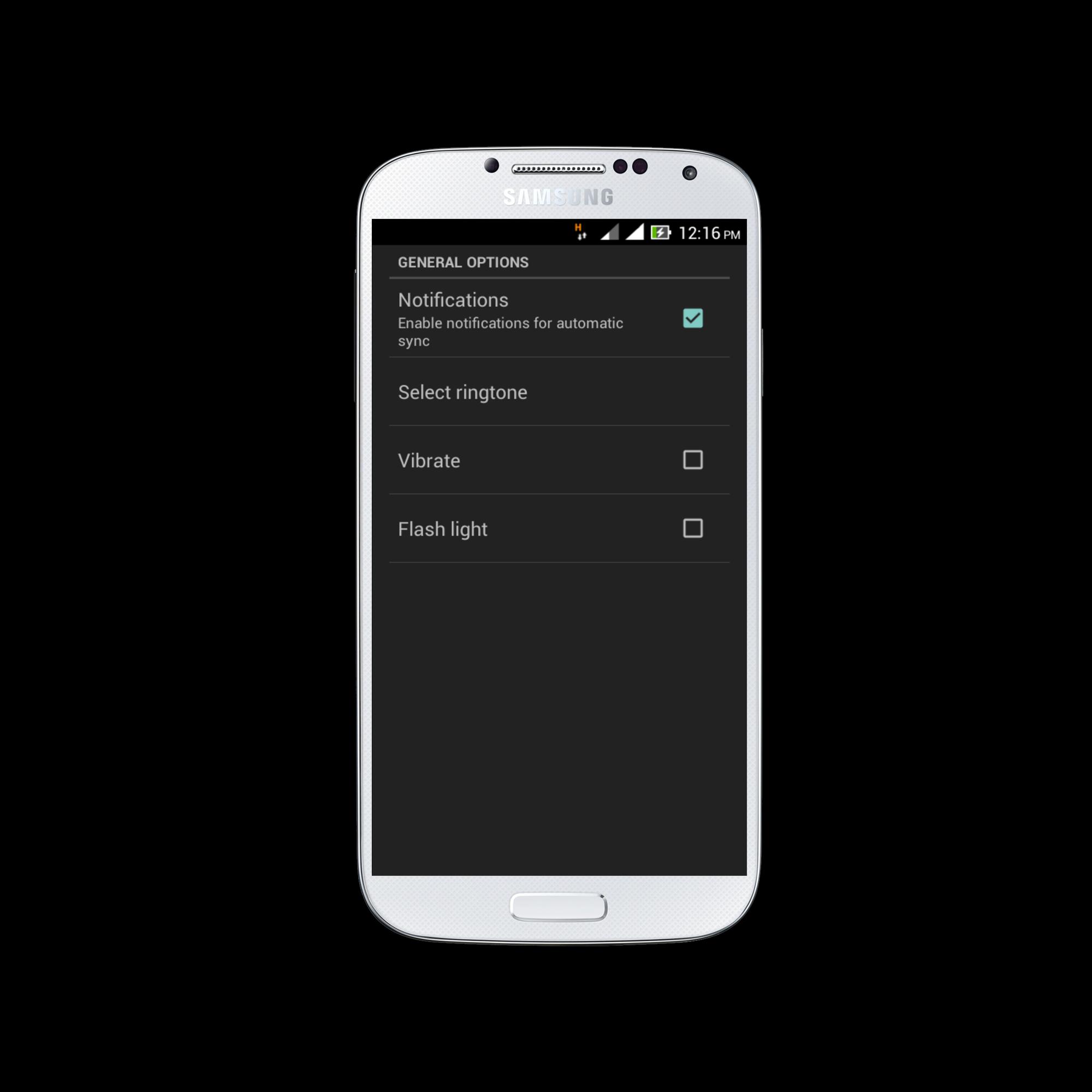Viewport: 1092px width, 1092px height.
Task: Tap the Vibrate label text link
Action: (427, 459)
